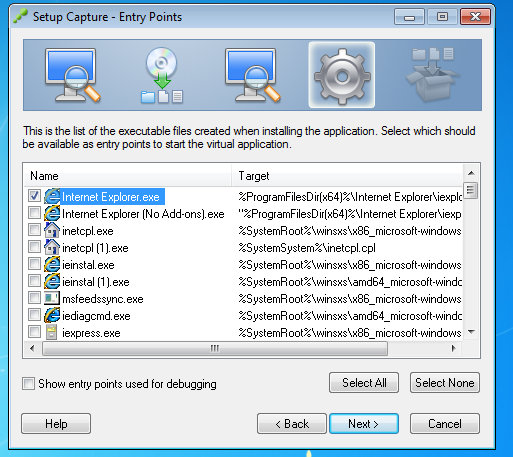This screenshot has width=513, height=457.
Task: Click the Internet Explorer.exe row icon
Action: coord(52,196)
